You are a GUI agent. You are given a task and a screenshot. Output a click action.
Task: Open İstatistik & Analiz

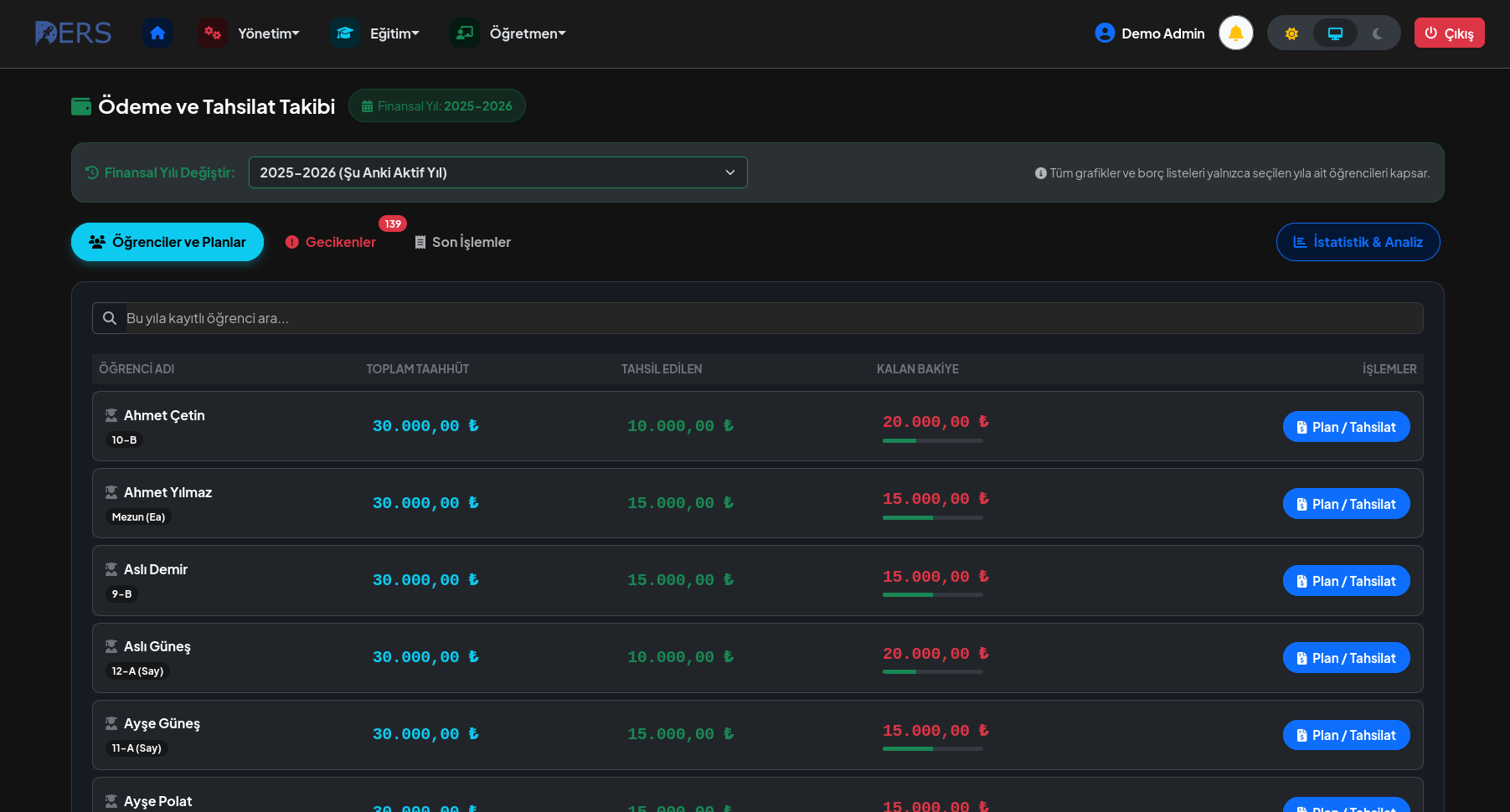tap(1358, 242)
